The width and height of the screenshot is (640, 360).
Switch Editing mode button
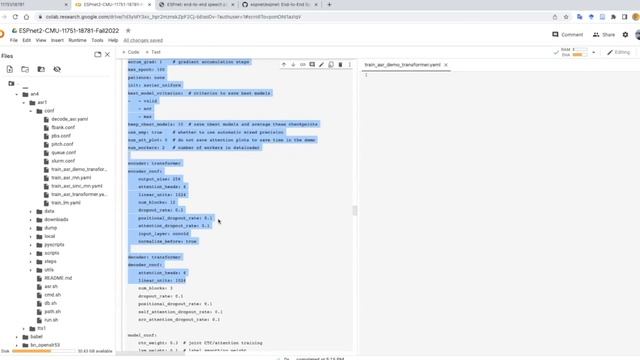(x=618, y=52)
